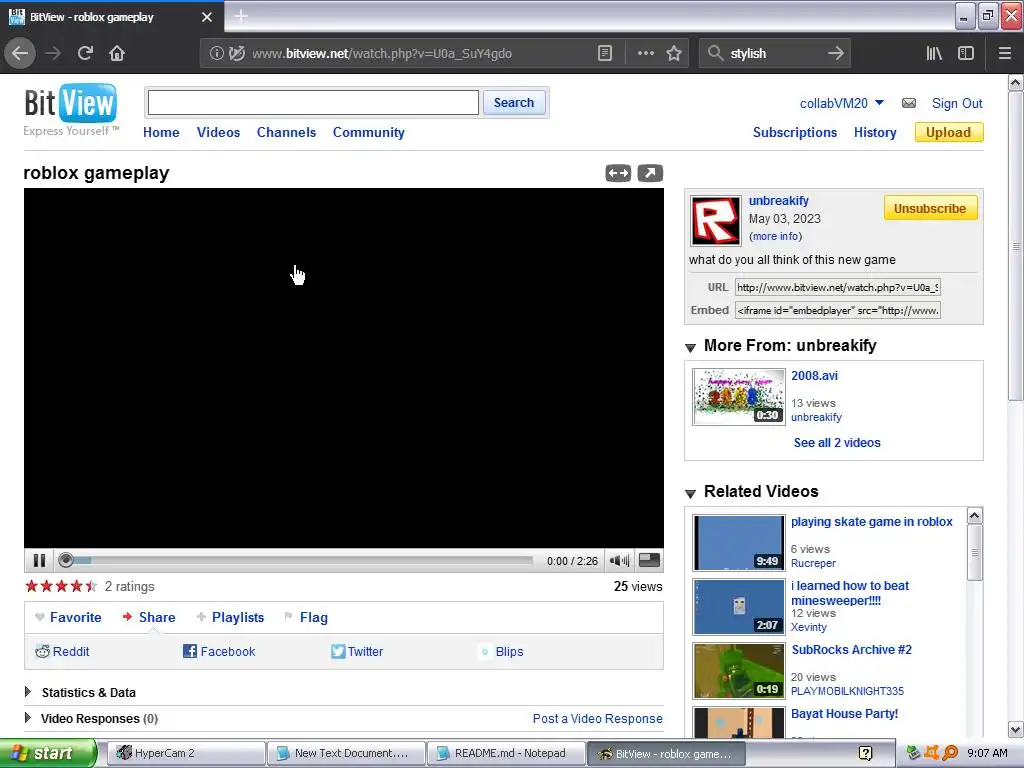The height and width of the screenshot is (768, 1024).
Task: Click Post a Video Response link
Action: (598, 718)
